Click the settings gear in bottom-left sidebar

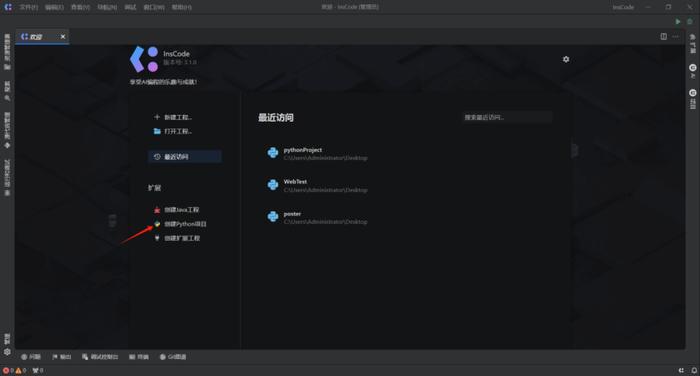[x=7, y=352]
